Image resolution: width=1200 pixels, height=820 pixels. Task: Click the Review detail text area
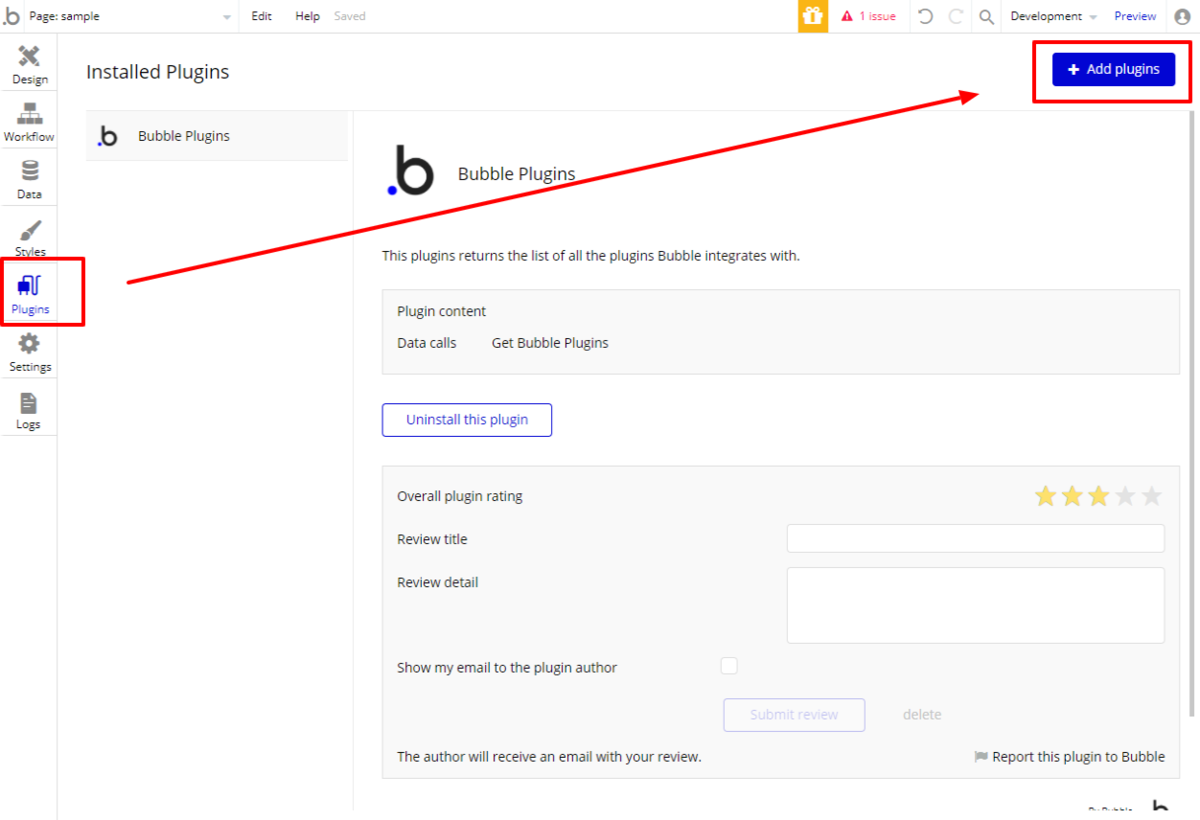point(975,605)
